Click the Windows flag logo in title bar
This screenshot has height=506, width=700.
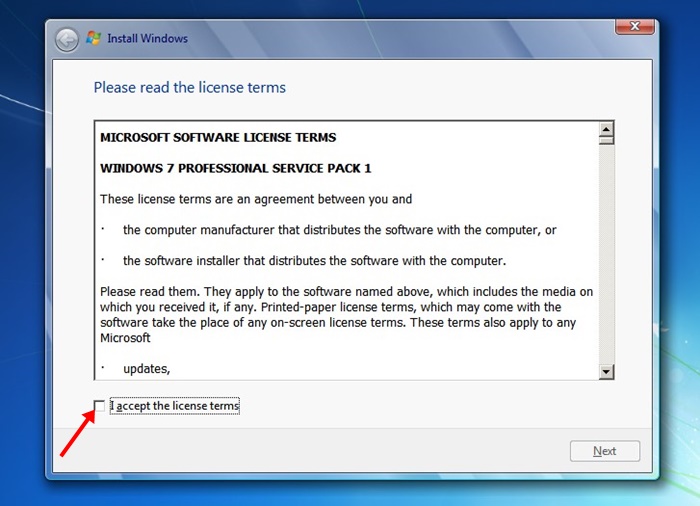pyautogui.click(x=93, y=38)
